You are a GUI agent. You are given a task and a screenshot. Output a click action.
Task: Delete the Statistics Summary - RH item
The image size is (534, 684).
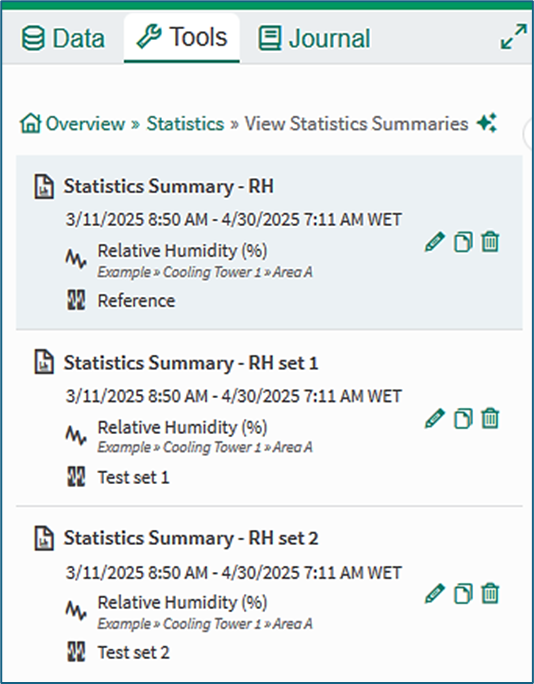[490, 242]
